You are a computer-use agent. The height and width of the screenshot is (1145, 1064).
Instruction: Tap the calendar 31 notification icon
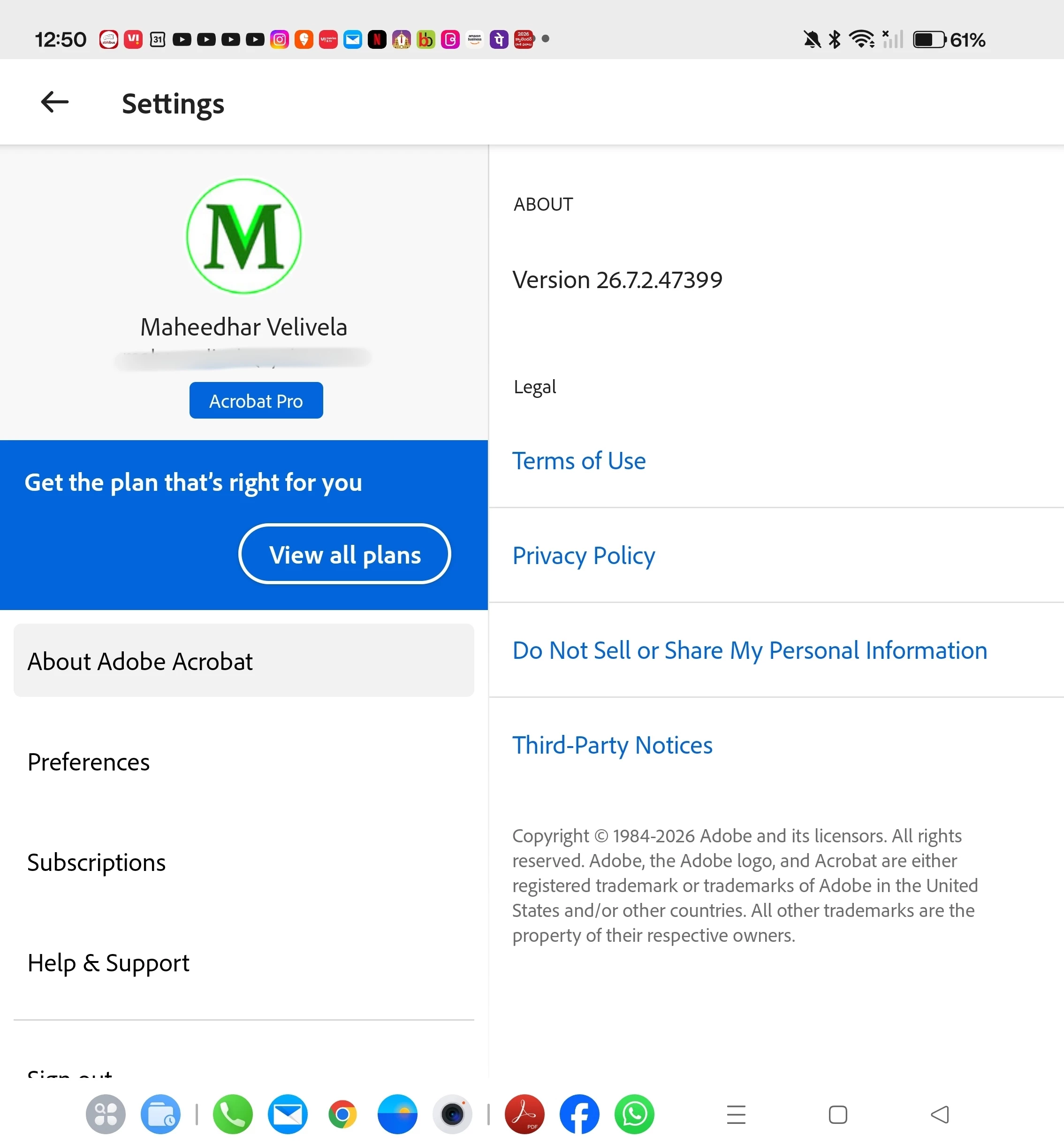(x=157, y=39)
